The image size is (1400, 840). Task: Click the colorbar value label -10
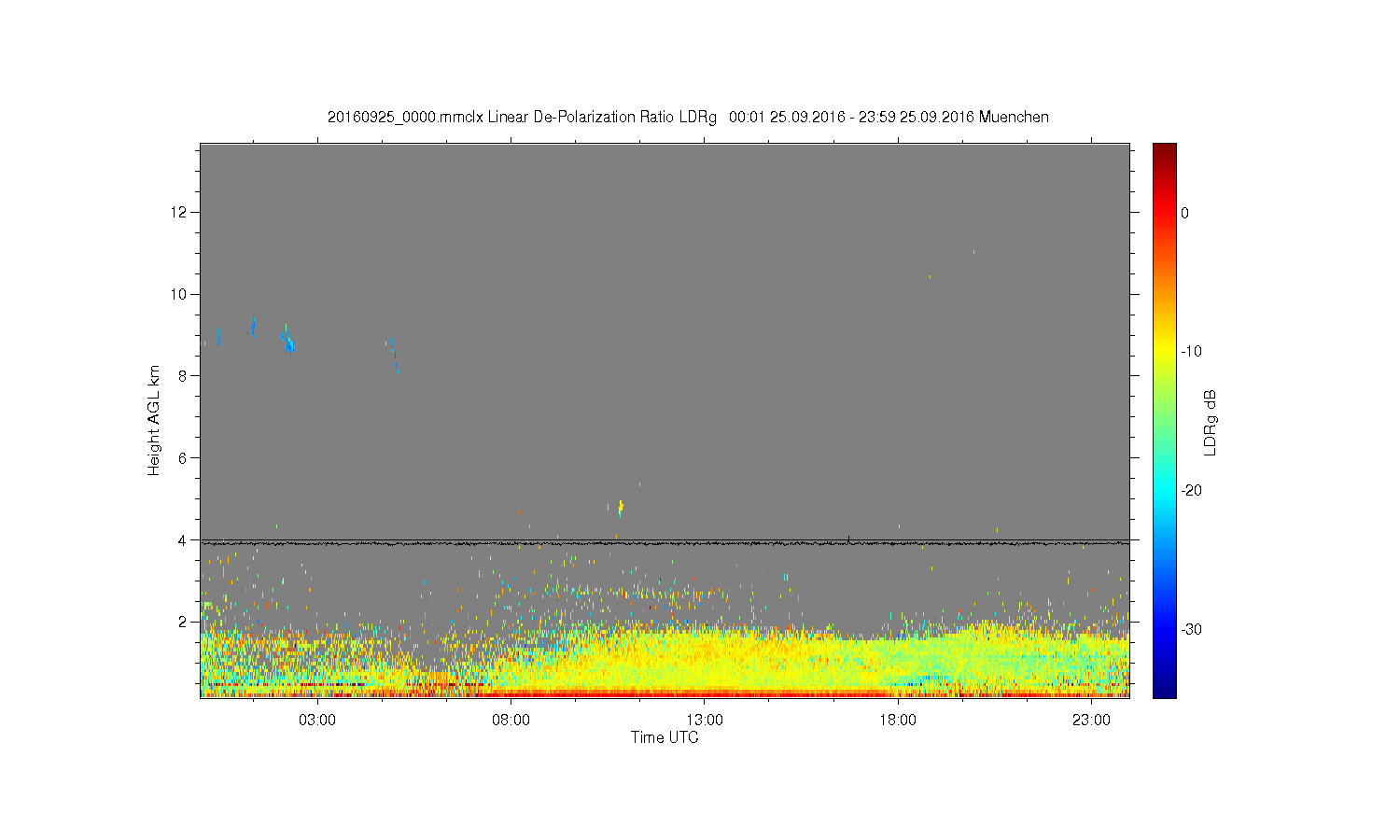(x=1191, y=352)
